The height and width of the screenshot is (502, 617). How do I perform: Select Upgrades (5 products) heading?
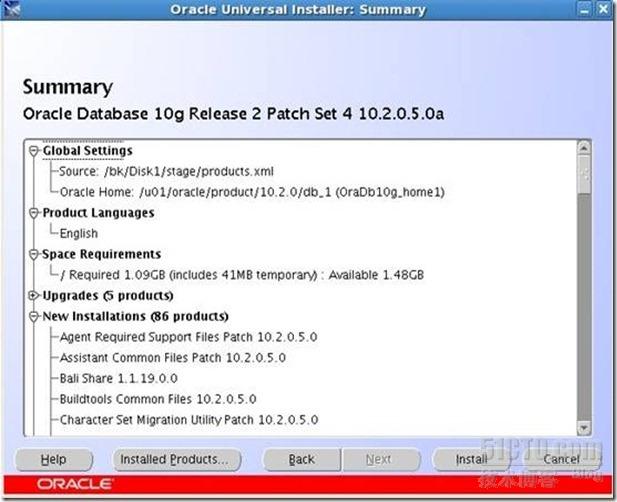click(x=108, y=295)
